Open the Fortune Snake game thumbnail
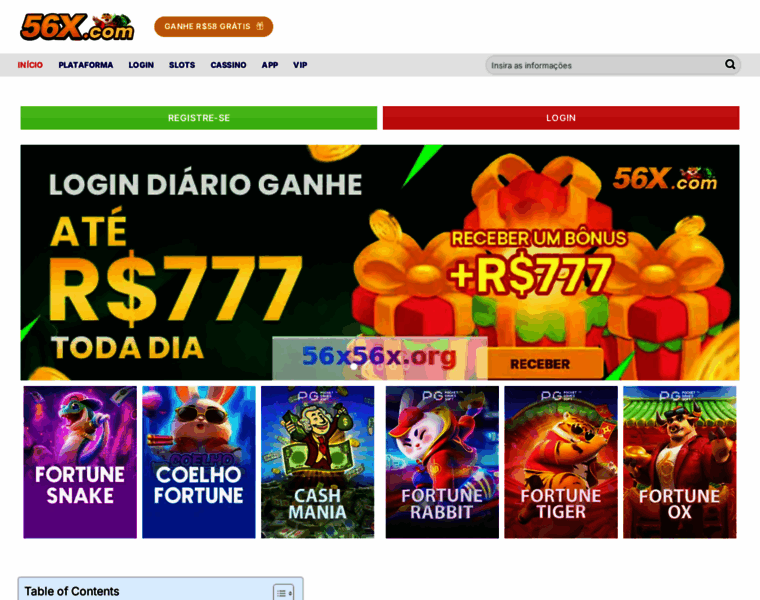This screenshot has width=760, height=600. click(80, 462)
